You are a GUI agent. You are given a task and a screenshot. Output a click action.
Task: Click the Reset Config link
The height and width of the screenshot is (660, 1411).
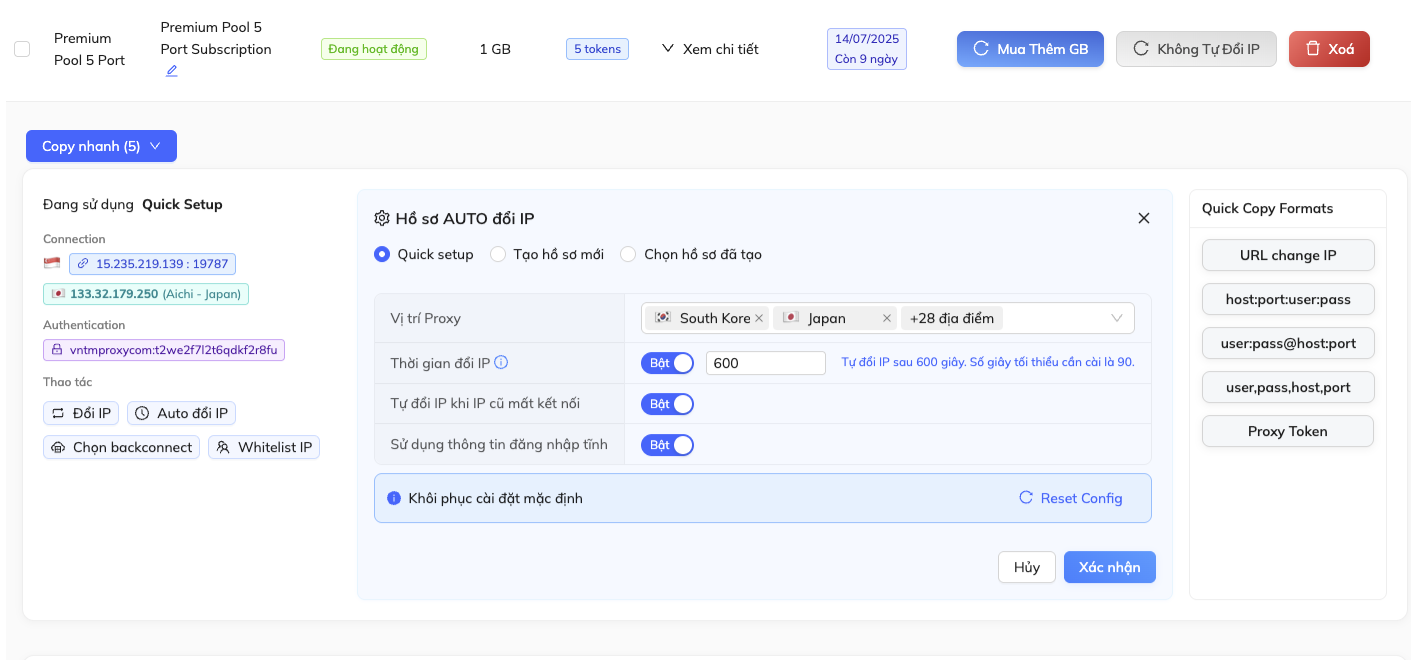[1071, 498]
